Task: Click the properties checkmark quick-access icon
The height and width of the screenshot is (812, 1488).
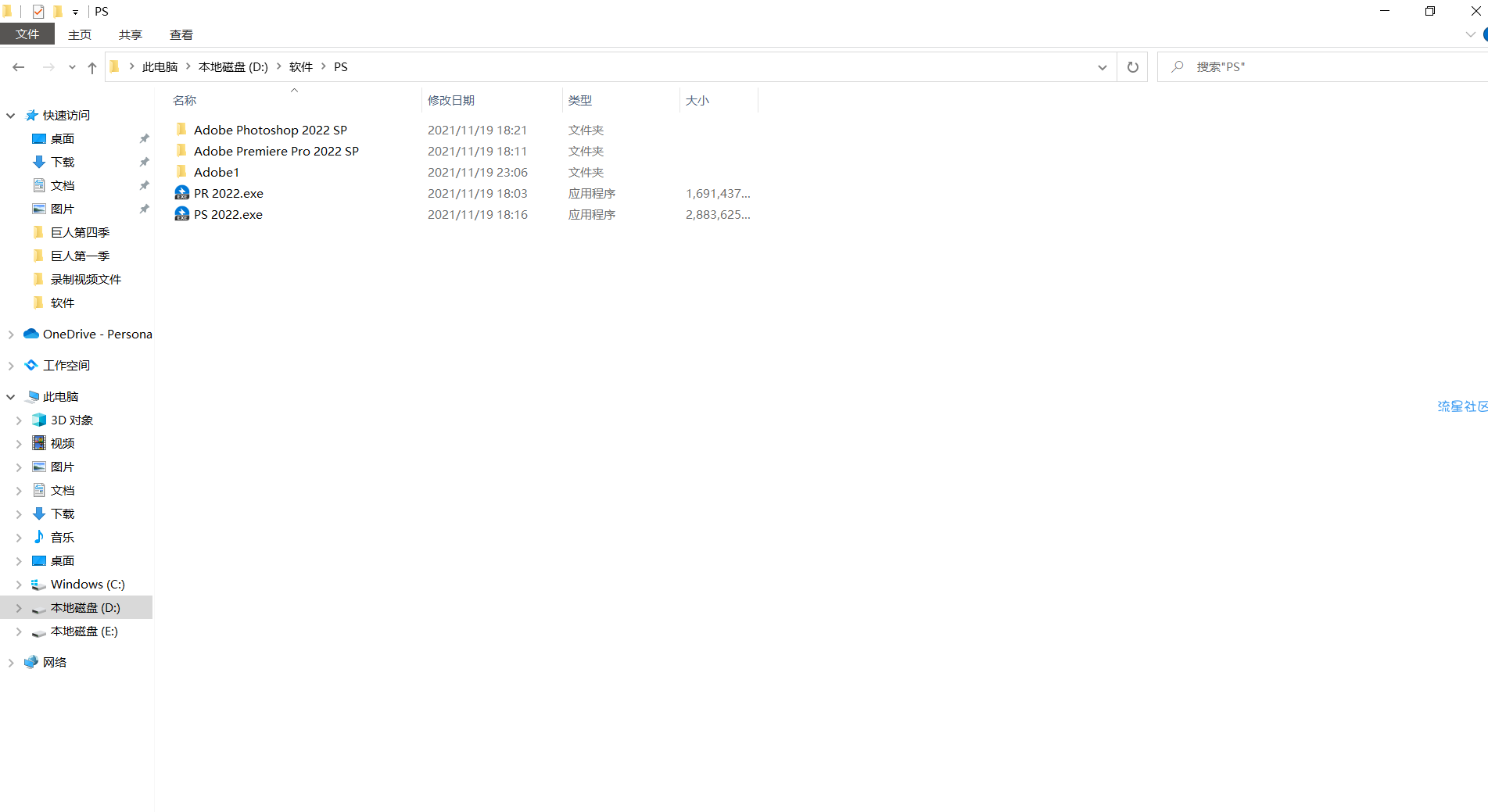Action: [38, 12]
